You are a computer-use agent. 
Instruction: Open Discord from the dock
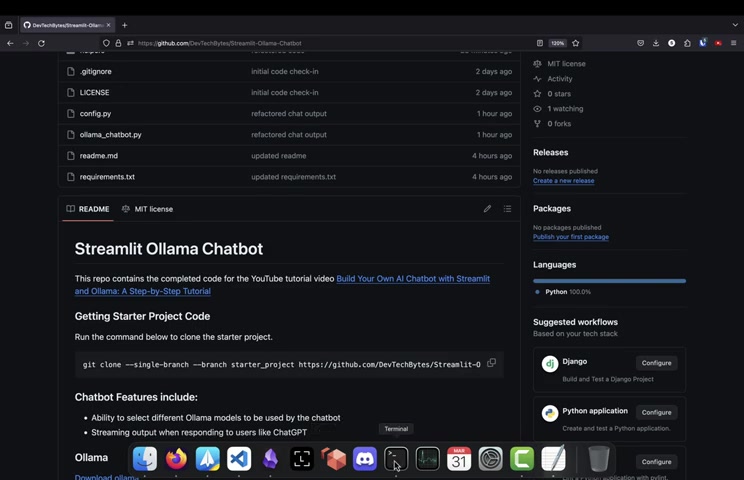[364, 459]
